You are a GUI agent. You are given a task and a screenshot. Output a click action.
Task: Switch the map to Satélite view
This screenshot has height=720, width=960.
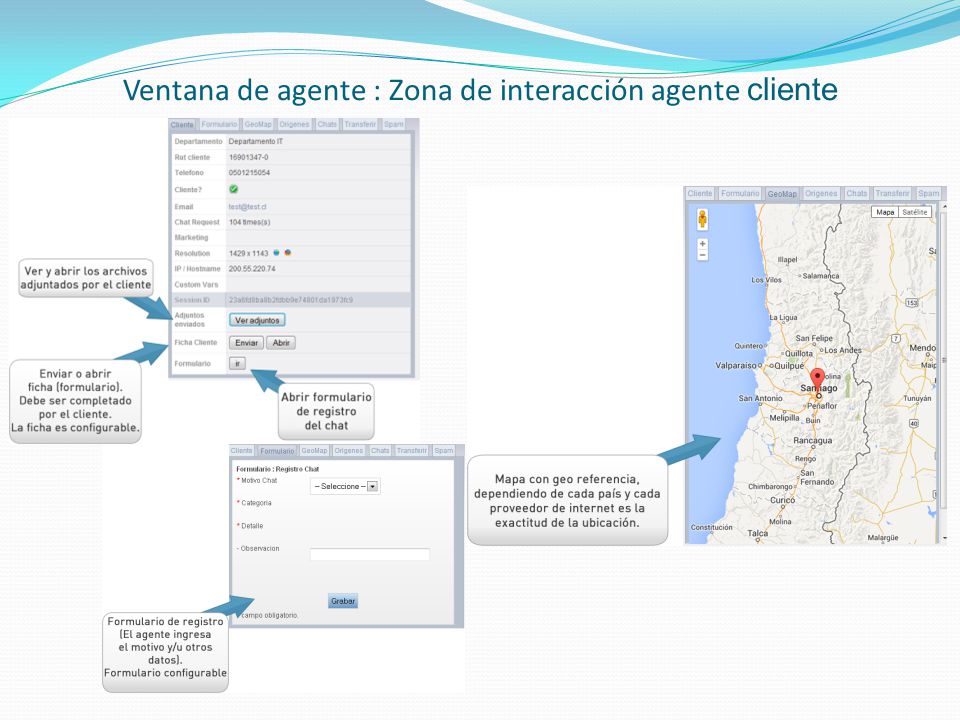(915, 212)
